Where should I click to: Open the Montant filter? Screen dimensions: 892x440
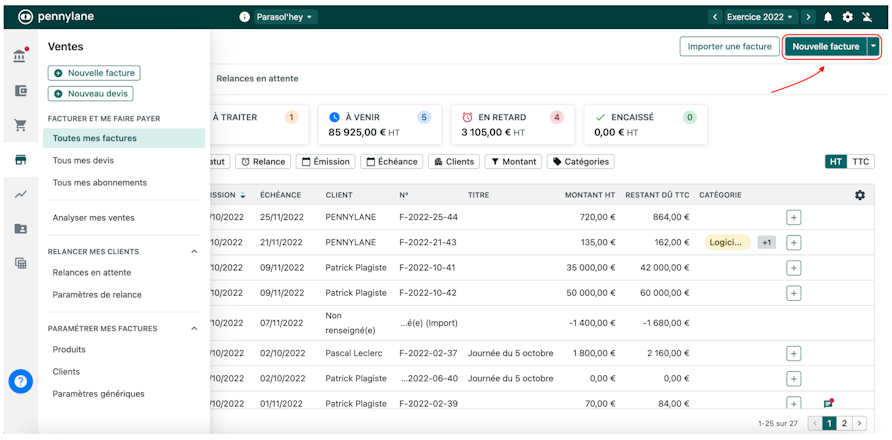click(513, 162)
